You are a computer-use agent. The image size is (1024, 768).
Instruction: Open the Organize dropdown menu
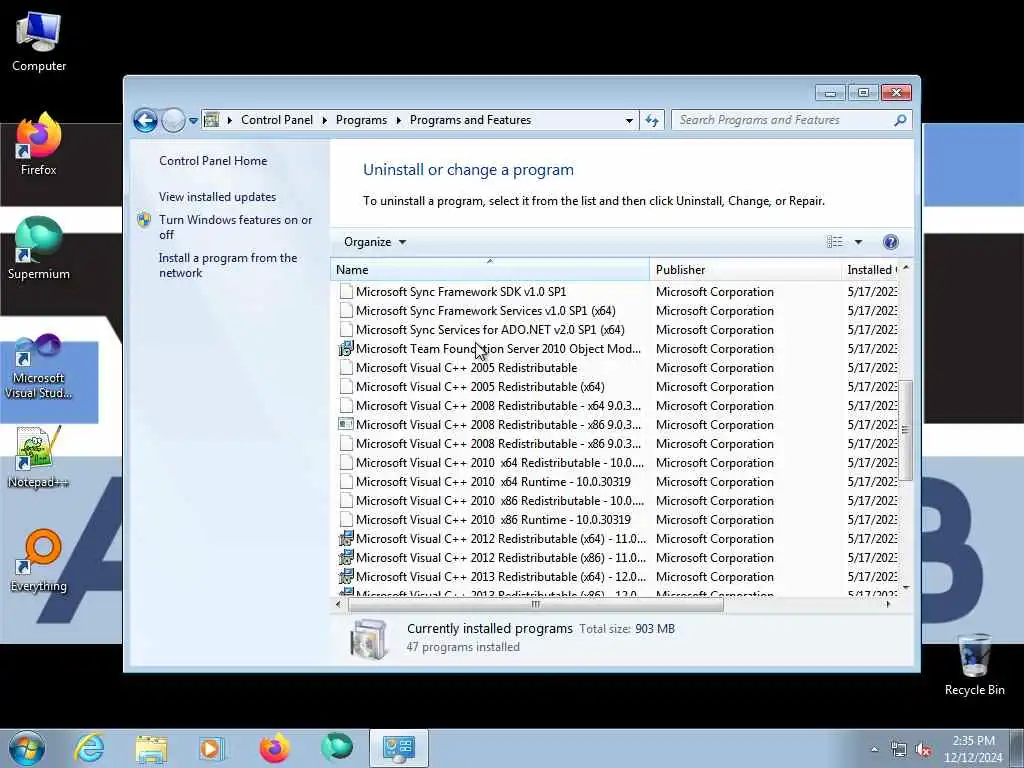[x=375, y=242]
